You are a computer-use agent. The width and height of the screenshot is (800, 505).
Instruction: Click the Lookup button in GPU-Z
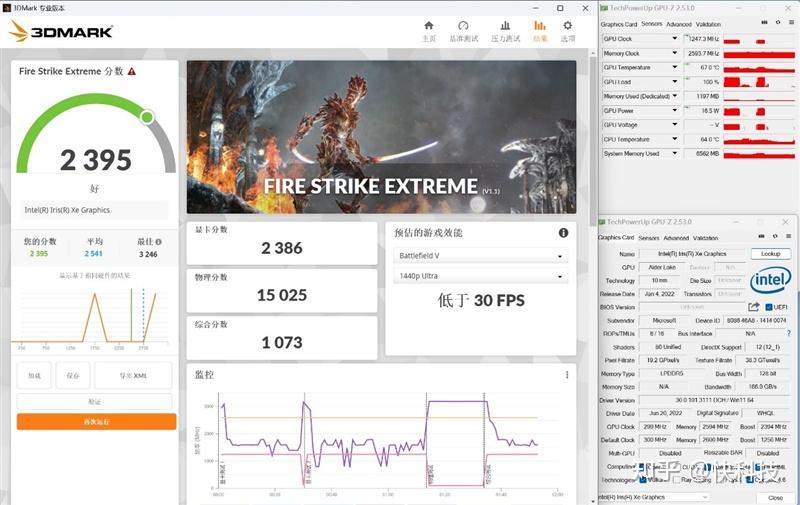(x=770, y=254)
